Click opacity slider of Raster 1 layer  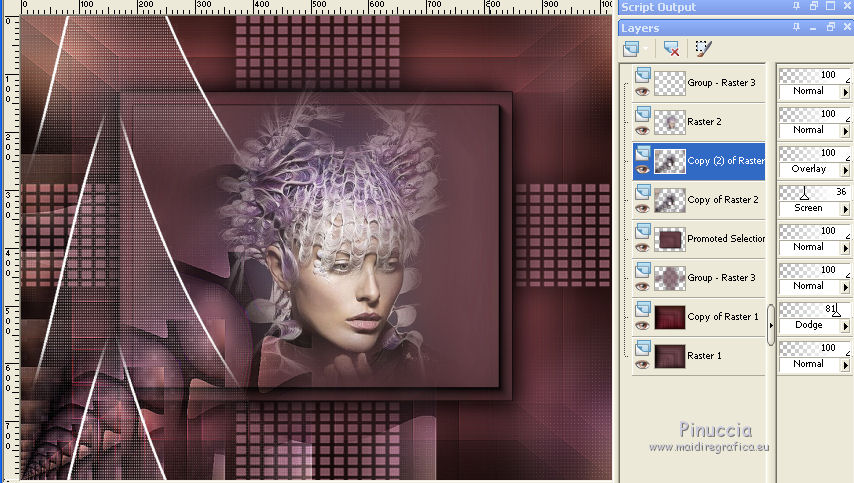(814, 348)
